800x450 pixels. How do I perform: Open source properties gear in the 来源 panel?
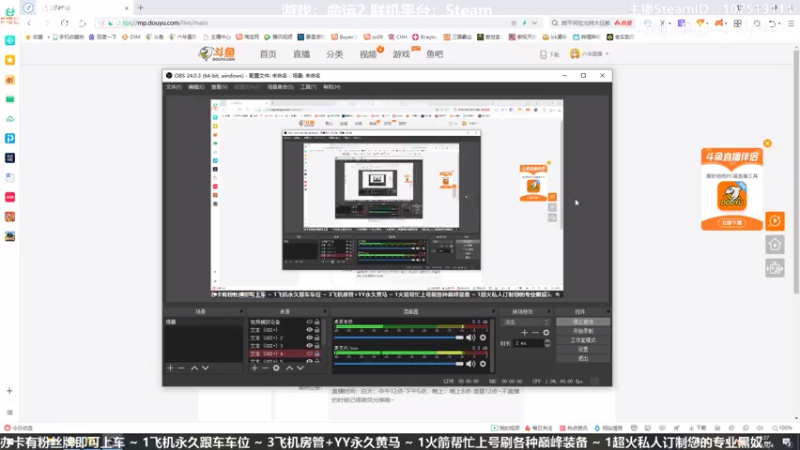pyautogui.click(x=276, y=368)
